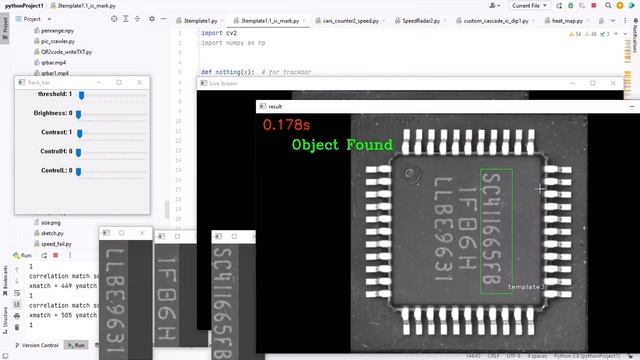
Task: Go to previous highlighted problem arrow
Action: (616, 34)
